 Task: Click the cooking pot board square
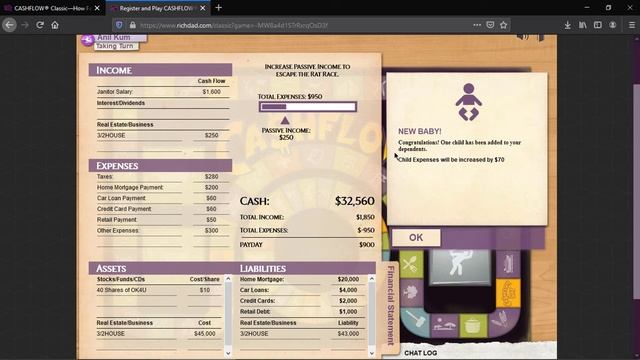tap(473, 325)
